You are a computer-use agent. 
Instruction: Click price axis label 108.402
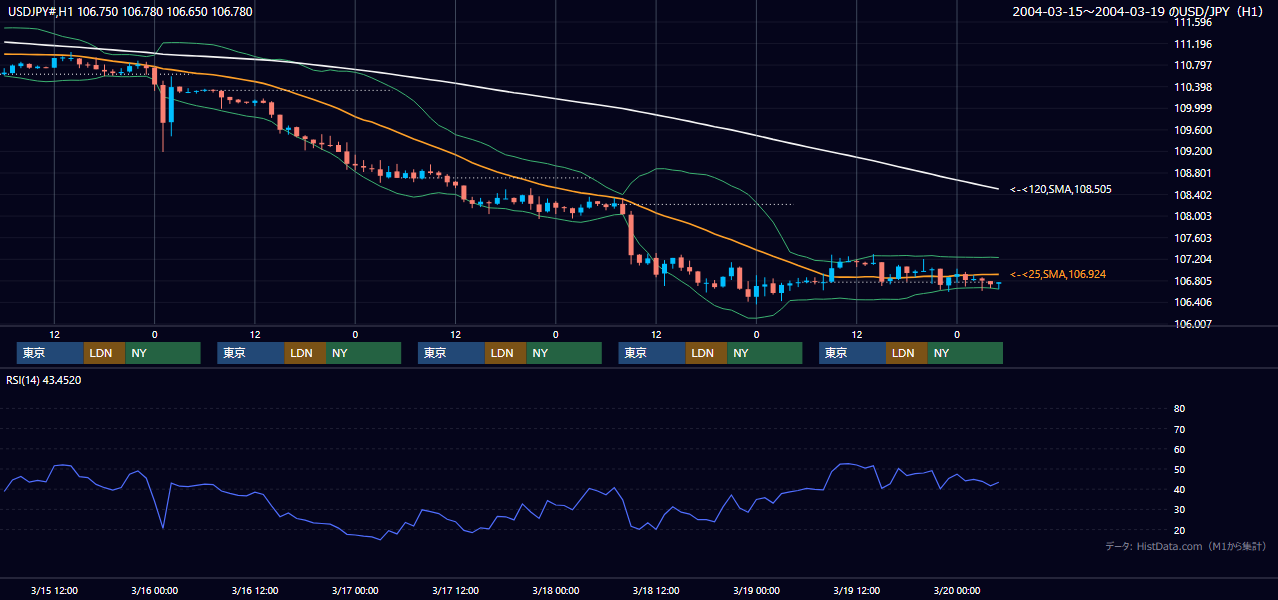click(x=1193, y=195)
